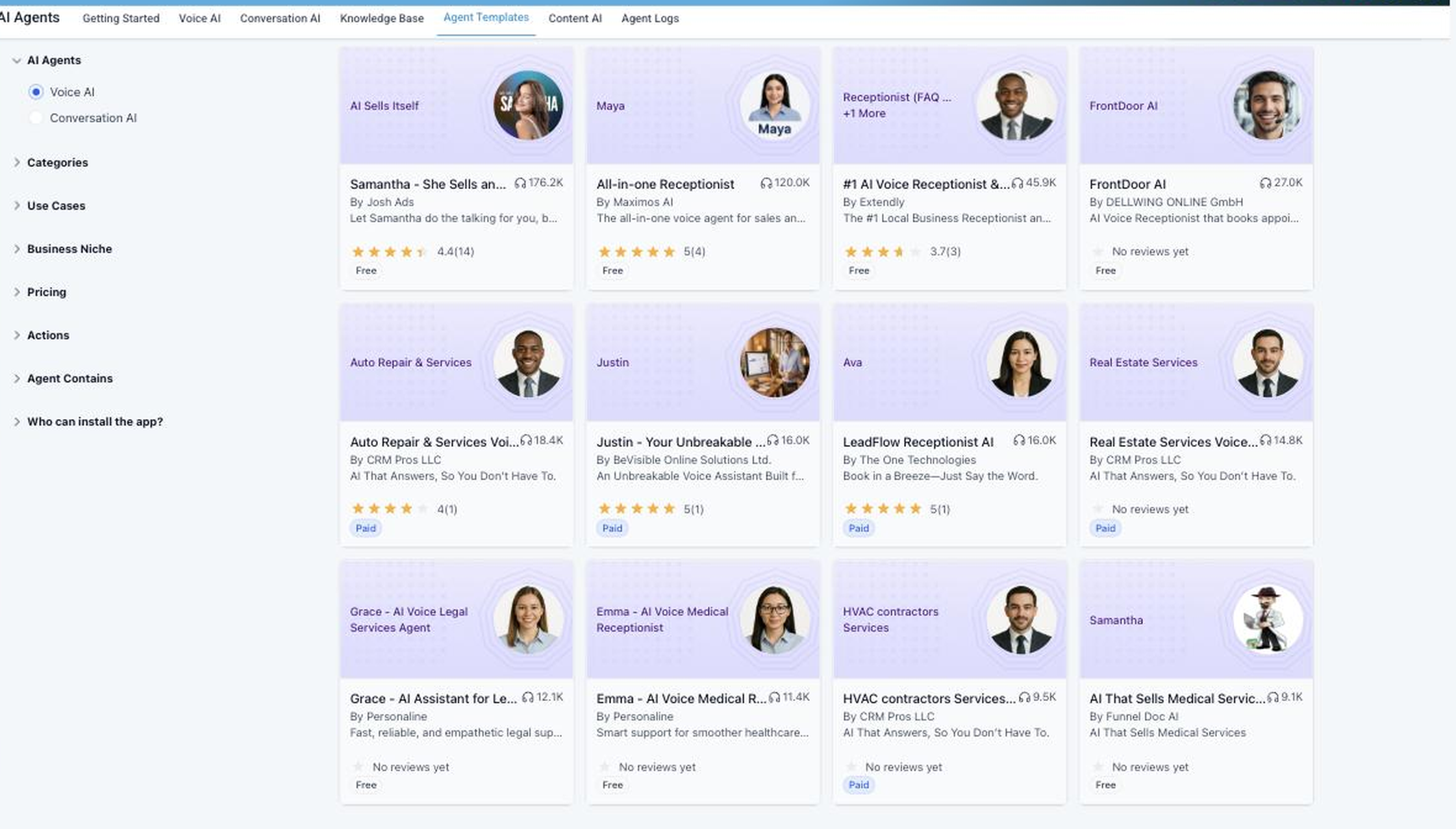Click the Paid badge on Real Estate card
Image resolution: width=1456 pixels, height=829 pixels.
coord(1105,528)
